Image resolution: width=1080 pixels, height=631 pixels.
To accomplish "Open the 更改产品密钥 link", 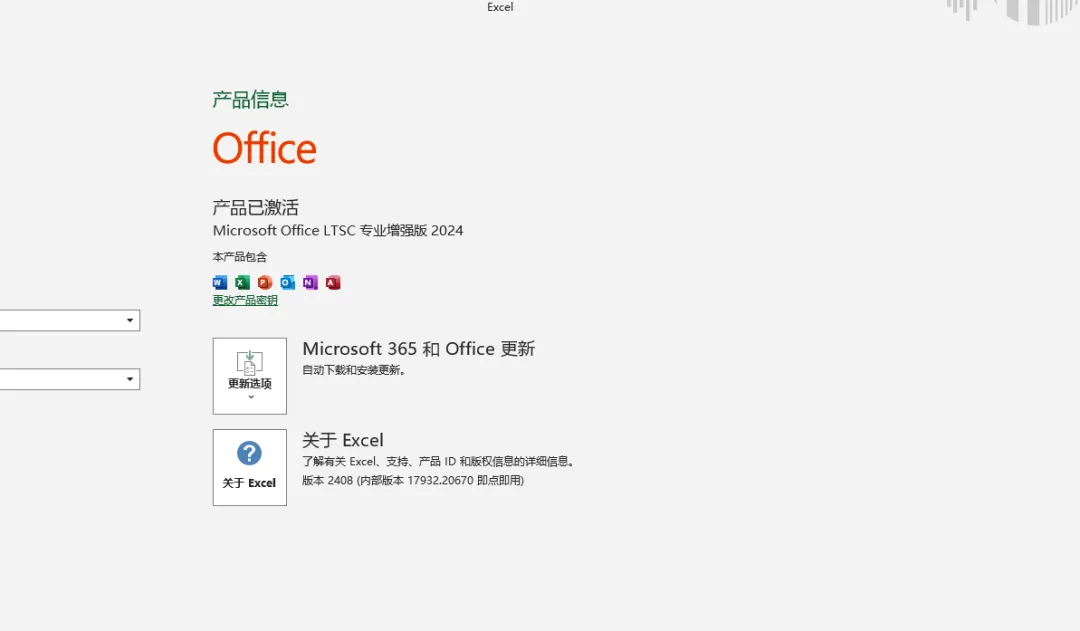I will click(245, 300).
